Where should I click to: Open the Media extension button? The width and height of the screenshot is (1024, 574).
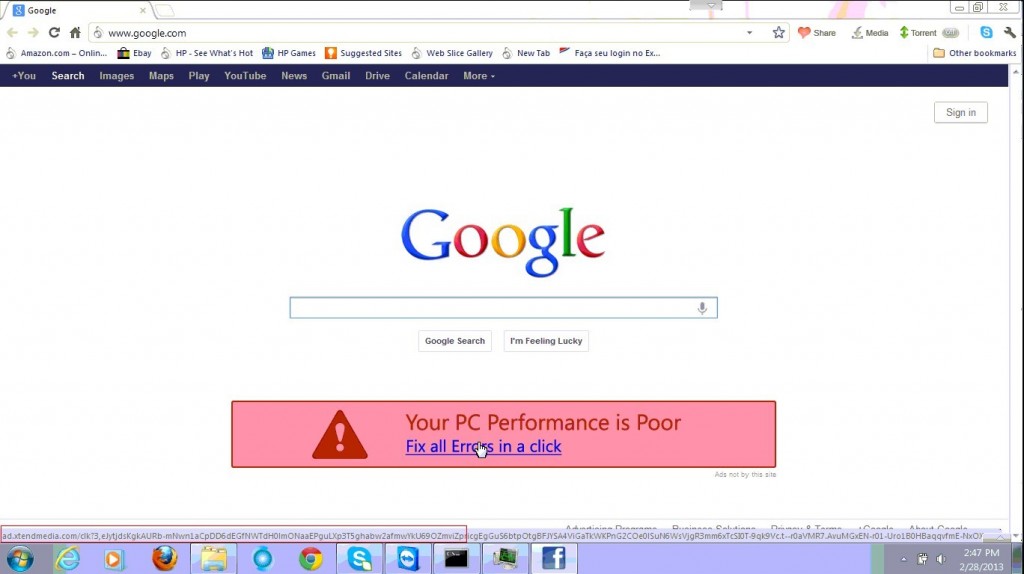[x=869, y=33]
